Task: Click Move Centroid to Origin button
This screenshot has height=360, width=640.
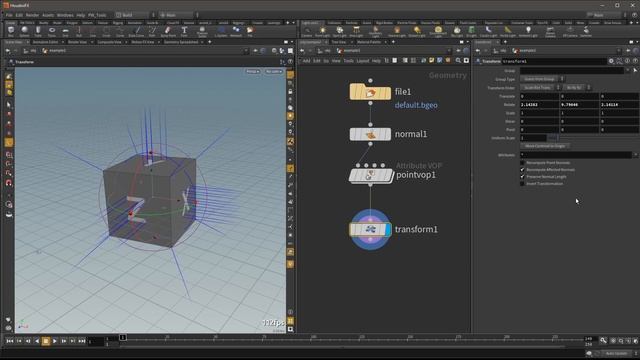Action: pyautogui.click(x=545, y=146)
